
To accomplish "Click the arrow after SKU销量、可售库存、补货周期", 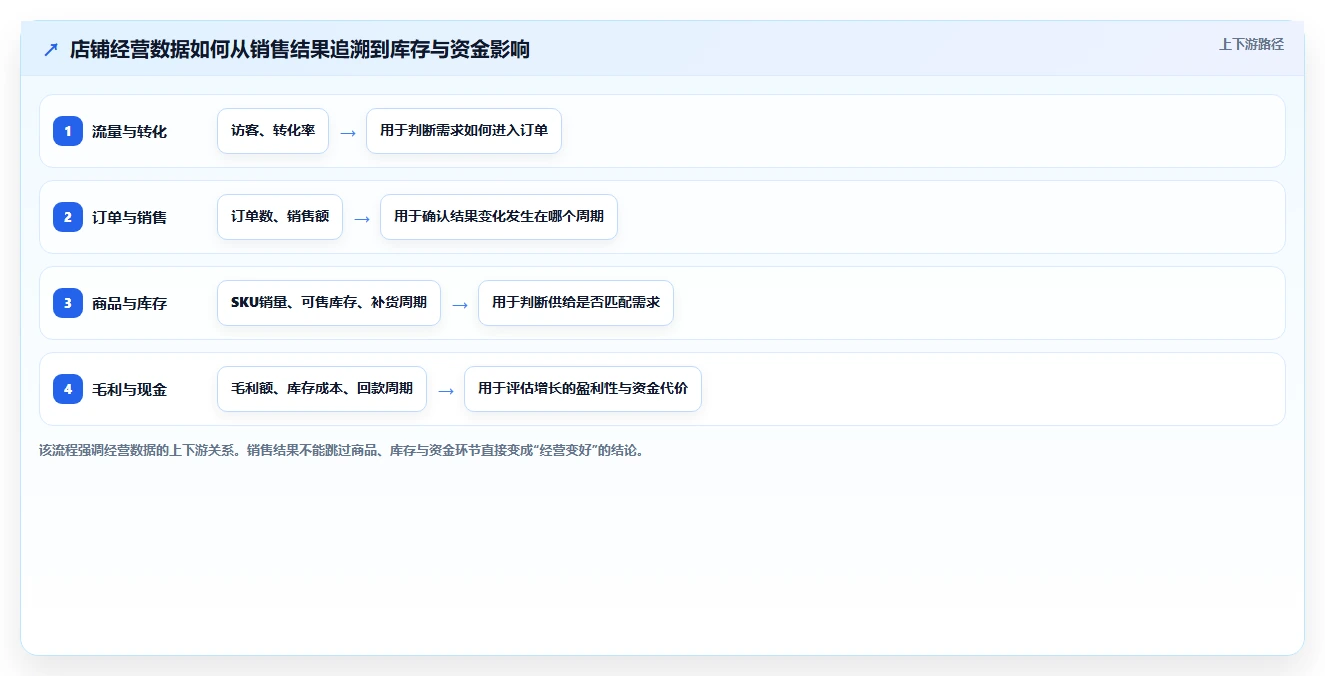I will tap(459, 304).
